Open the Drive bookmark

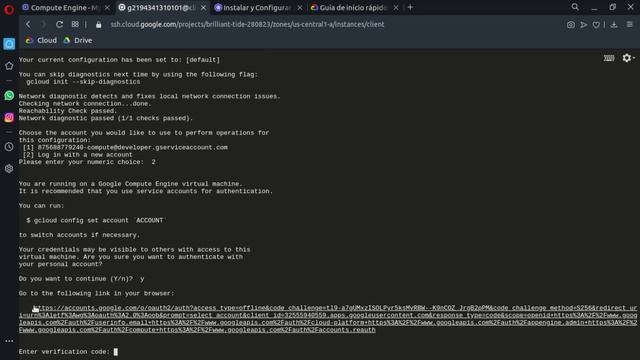[x=78, y=40]
